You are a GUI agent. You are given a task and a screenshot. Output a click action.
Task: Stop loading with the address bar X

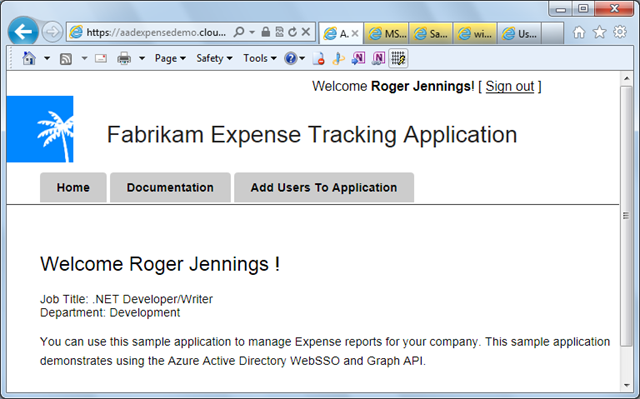[306, 32]
